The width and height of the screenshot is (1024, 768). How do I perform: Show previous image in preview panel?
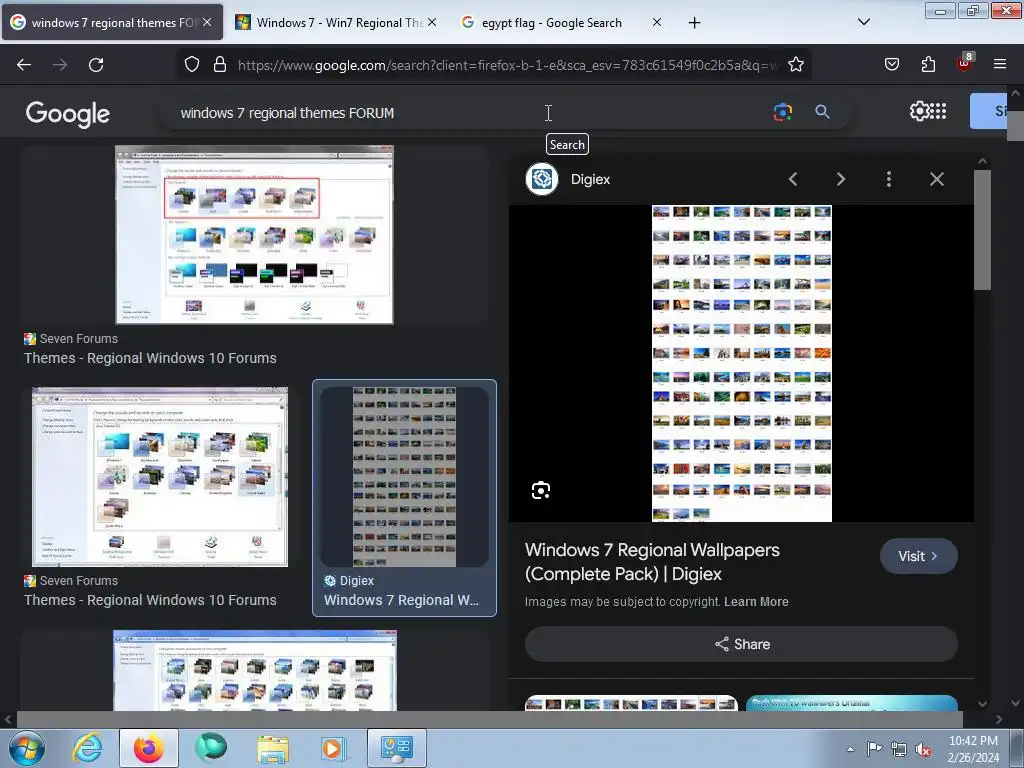793,179
